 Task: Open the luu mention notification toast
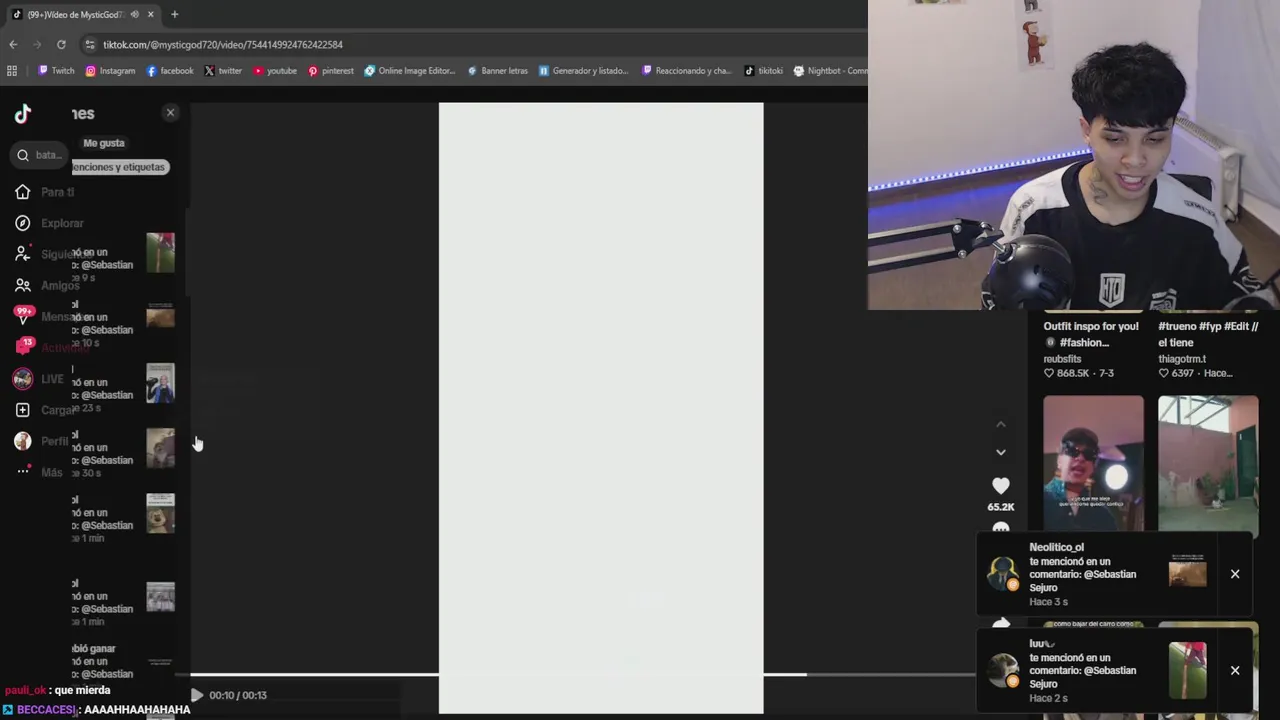click(1116, 670)
